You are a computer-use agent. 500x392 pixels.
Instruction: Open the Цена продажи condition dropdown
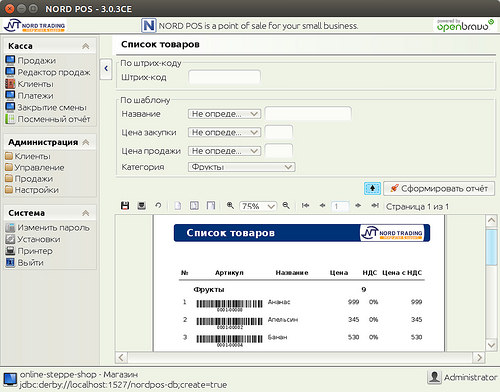tap(224, 151)
